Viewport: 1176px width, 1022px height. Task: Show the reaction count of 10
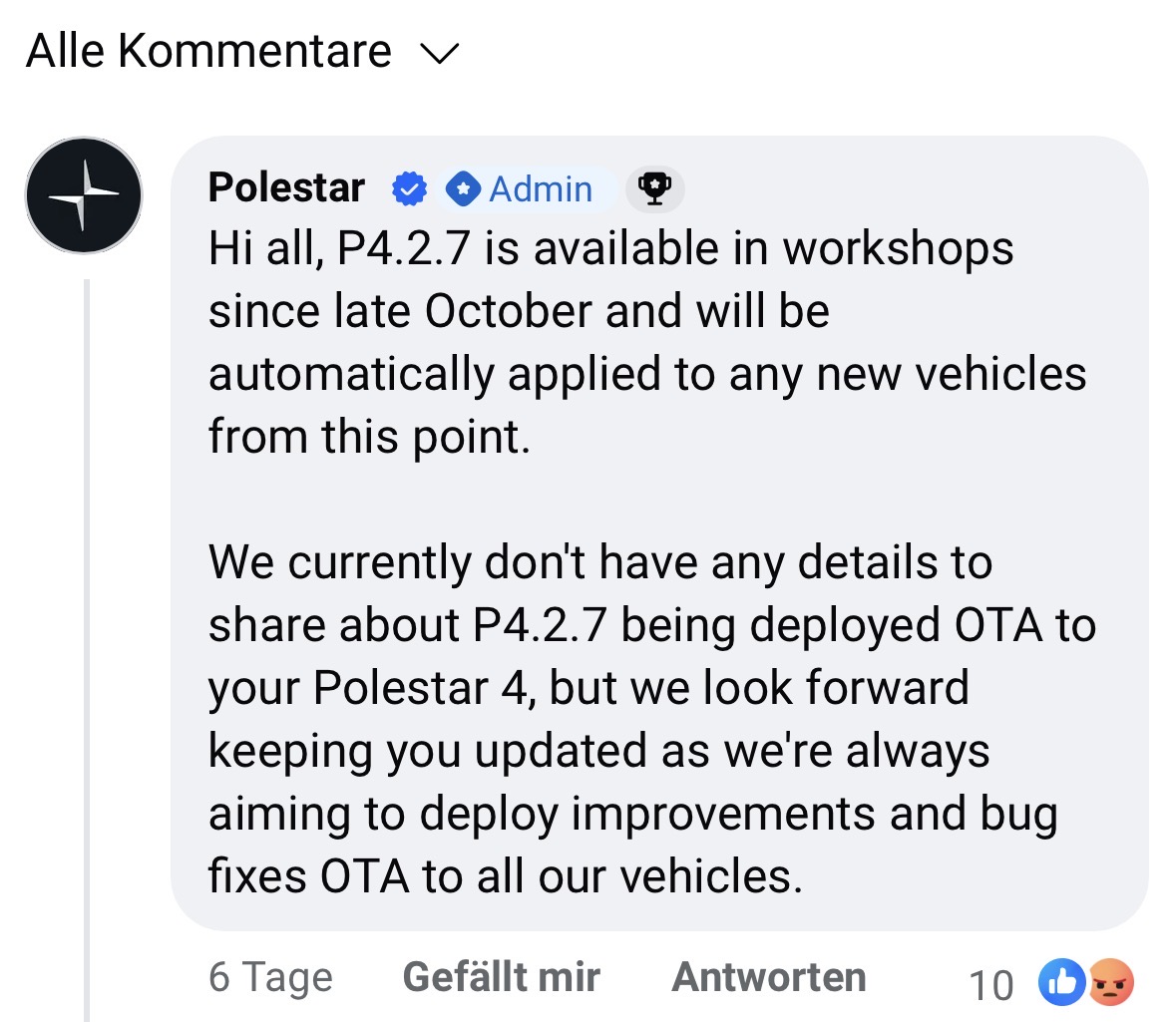pos(991,985)
